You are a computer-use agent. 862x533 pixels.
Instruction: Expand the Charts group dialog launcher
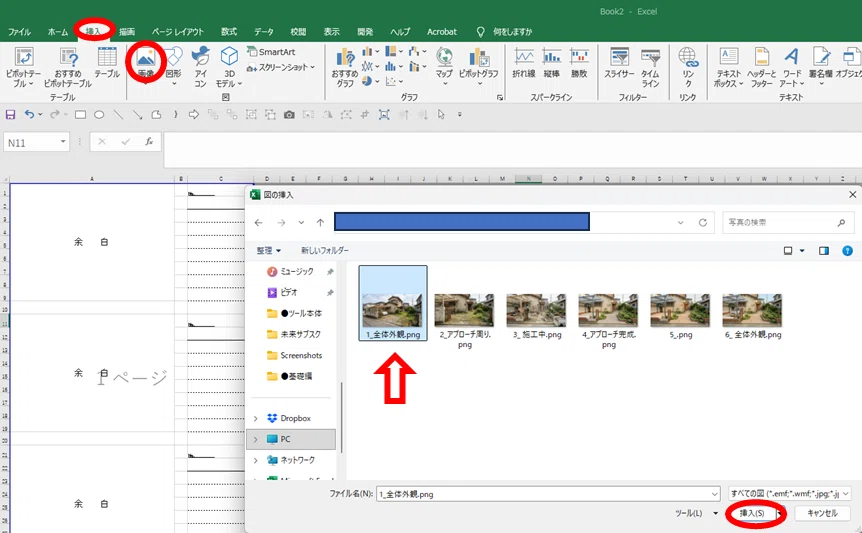pos(500,97)
